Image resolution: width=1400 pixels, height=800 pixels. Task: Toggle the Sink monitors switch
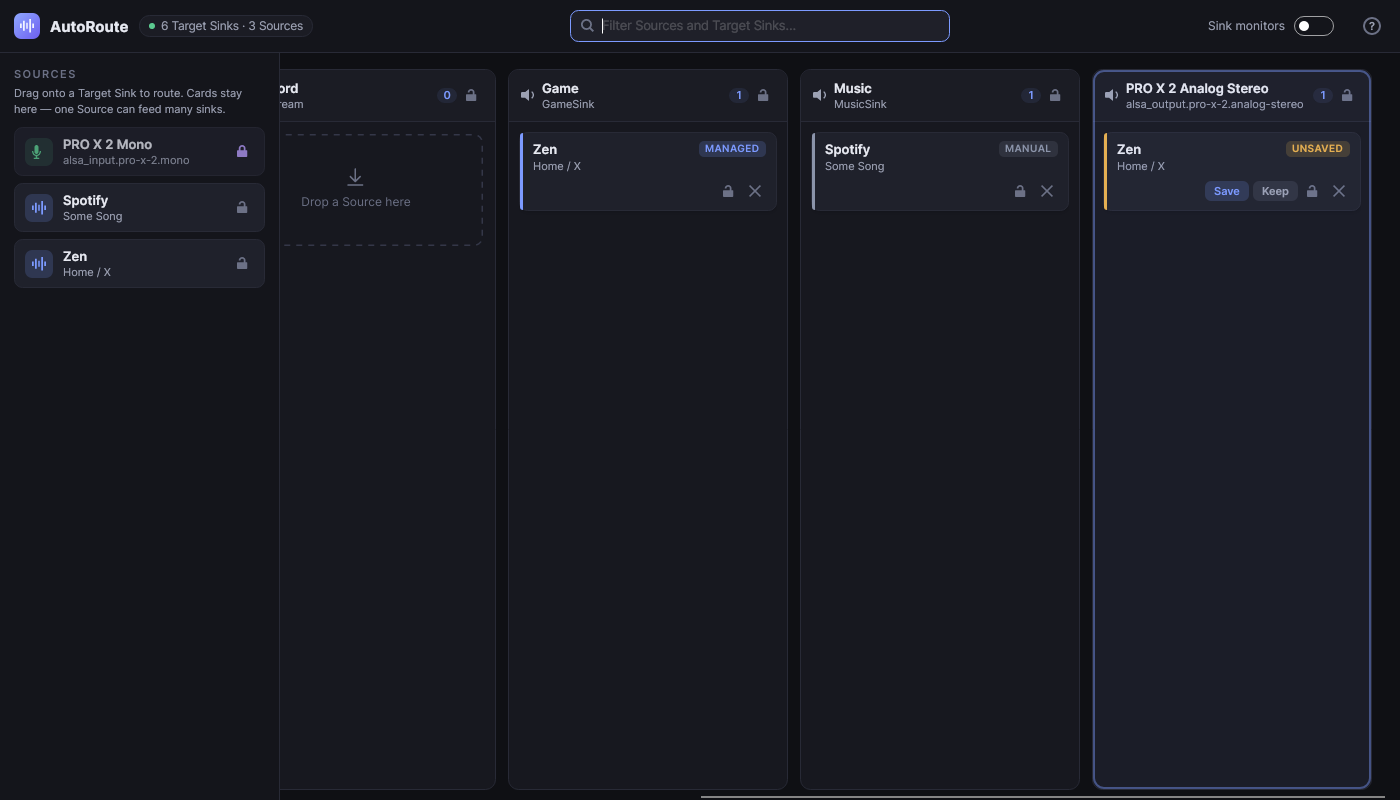[1313, 26]
